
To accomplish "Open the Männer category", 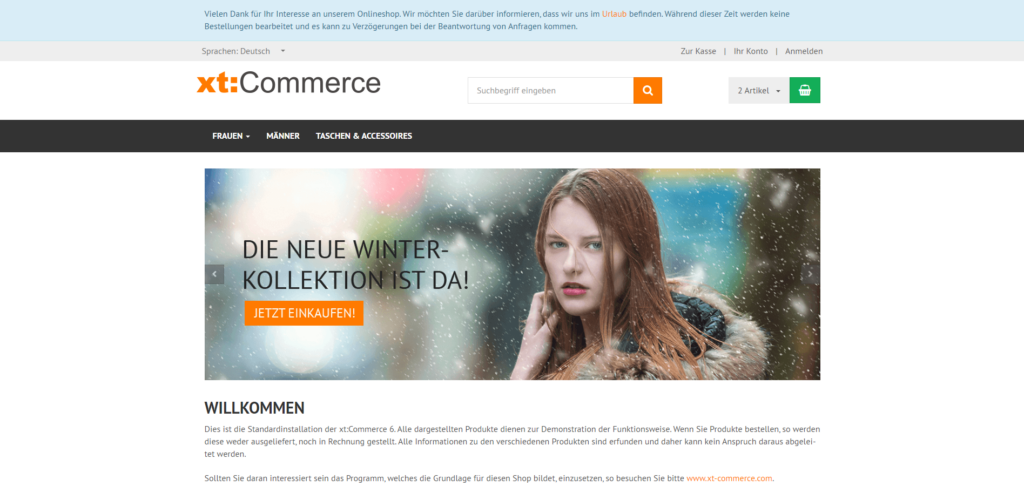I will coord(283,136).
